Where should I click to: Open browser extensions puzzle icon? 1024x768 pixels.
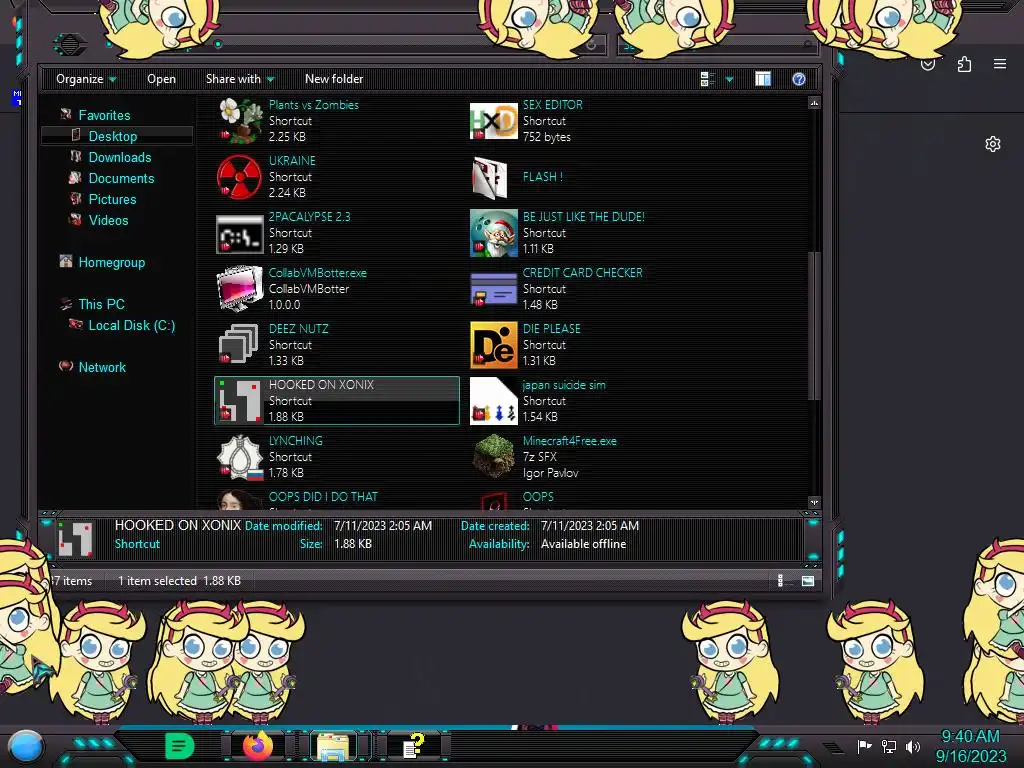pyautogui.click(x=965, y=64)
